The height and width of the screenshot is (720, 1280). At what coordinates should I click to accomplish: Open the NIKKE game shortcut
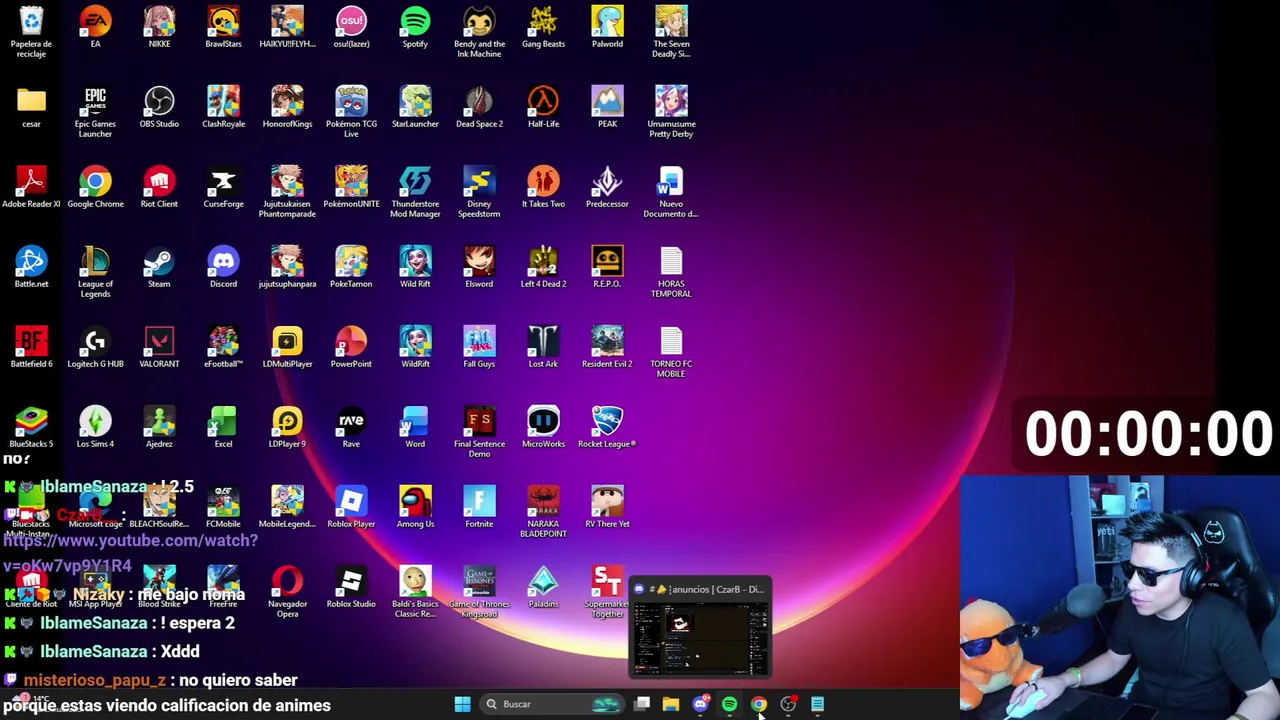(159, 27)
